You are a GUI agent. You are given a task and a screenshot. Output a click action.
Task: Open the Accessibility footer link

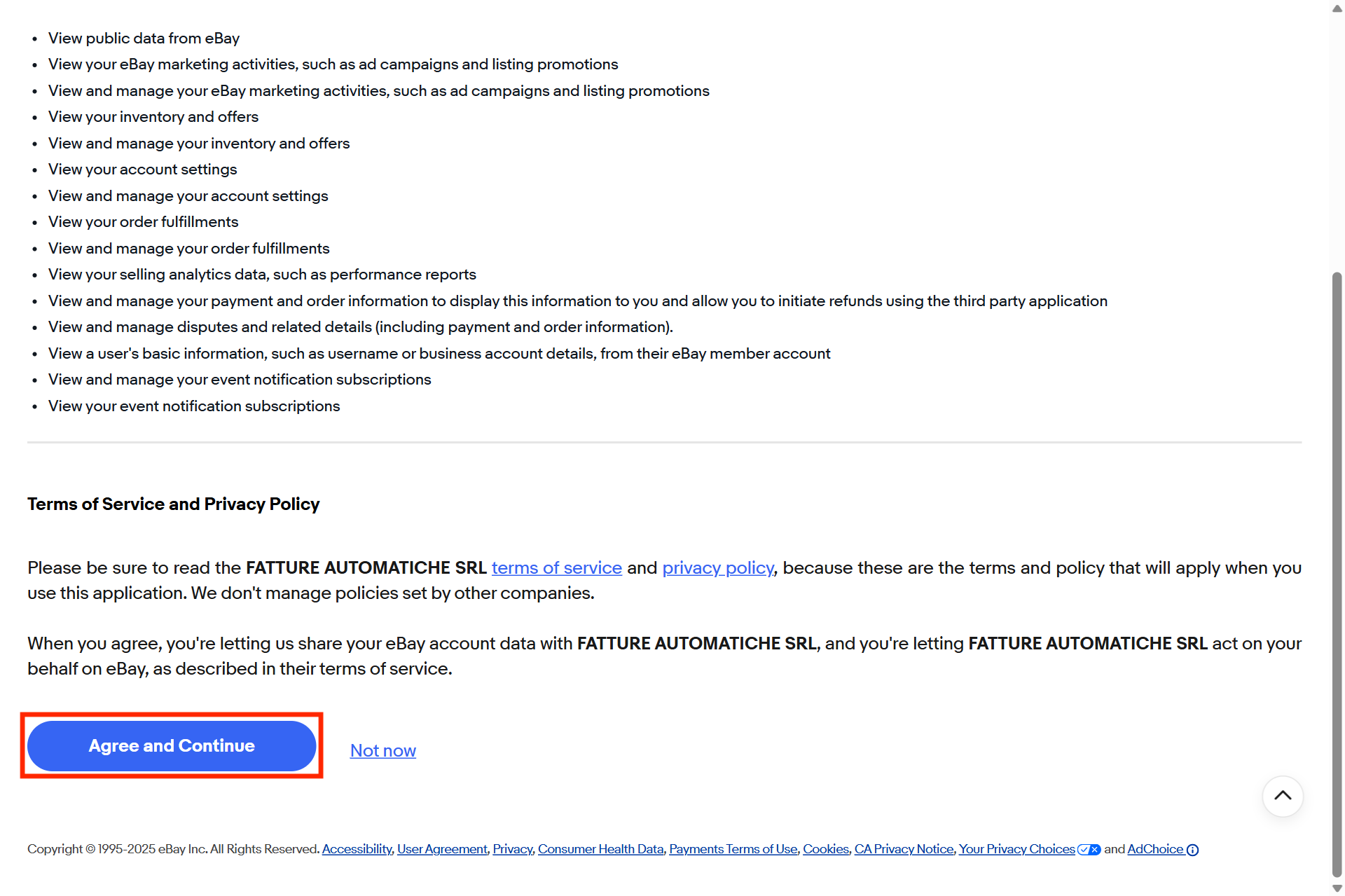point(357,849)
